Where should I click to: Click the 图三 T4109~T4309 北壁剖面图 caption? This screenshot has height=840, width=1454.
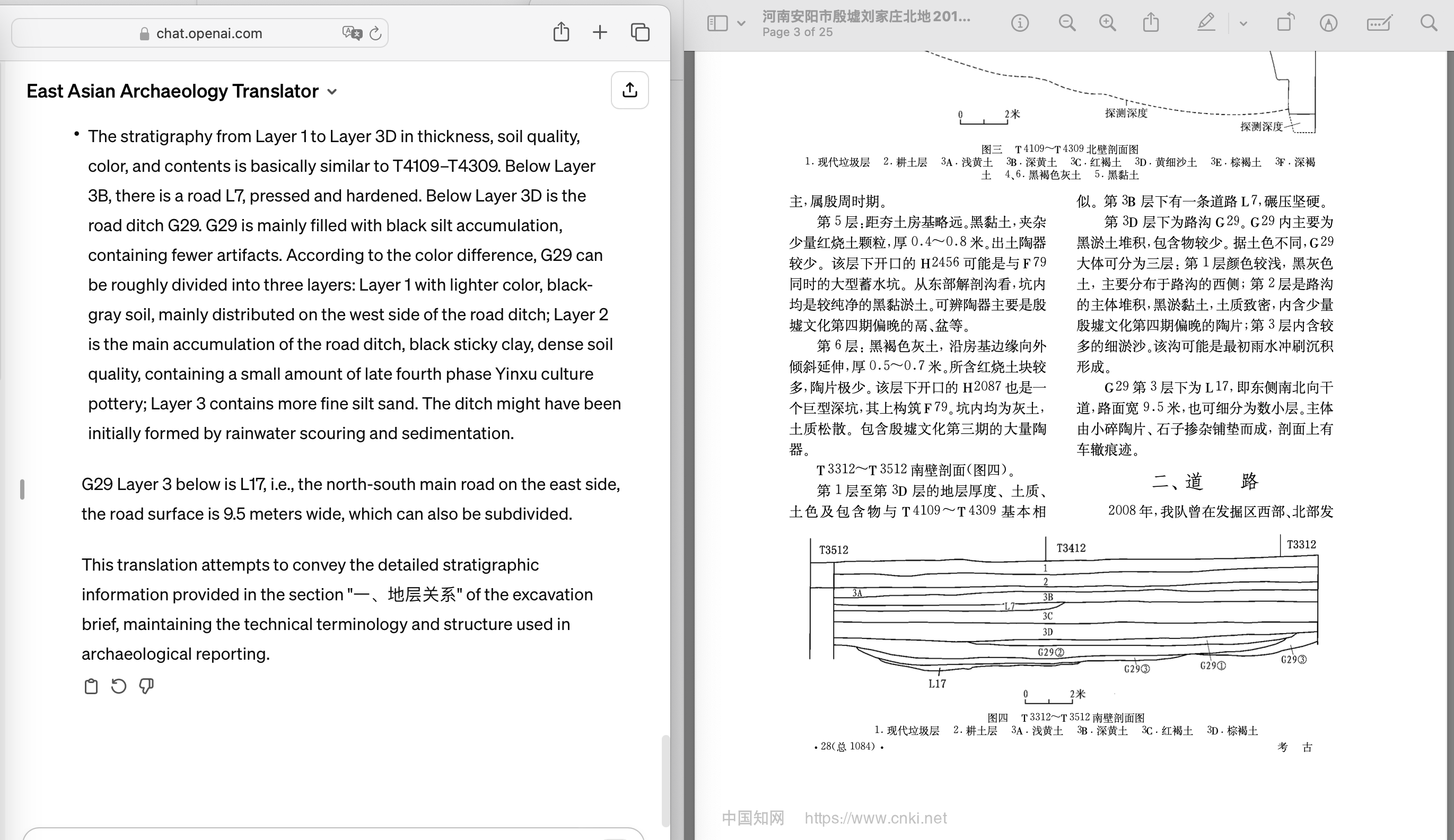(1059, 149)
